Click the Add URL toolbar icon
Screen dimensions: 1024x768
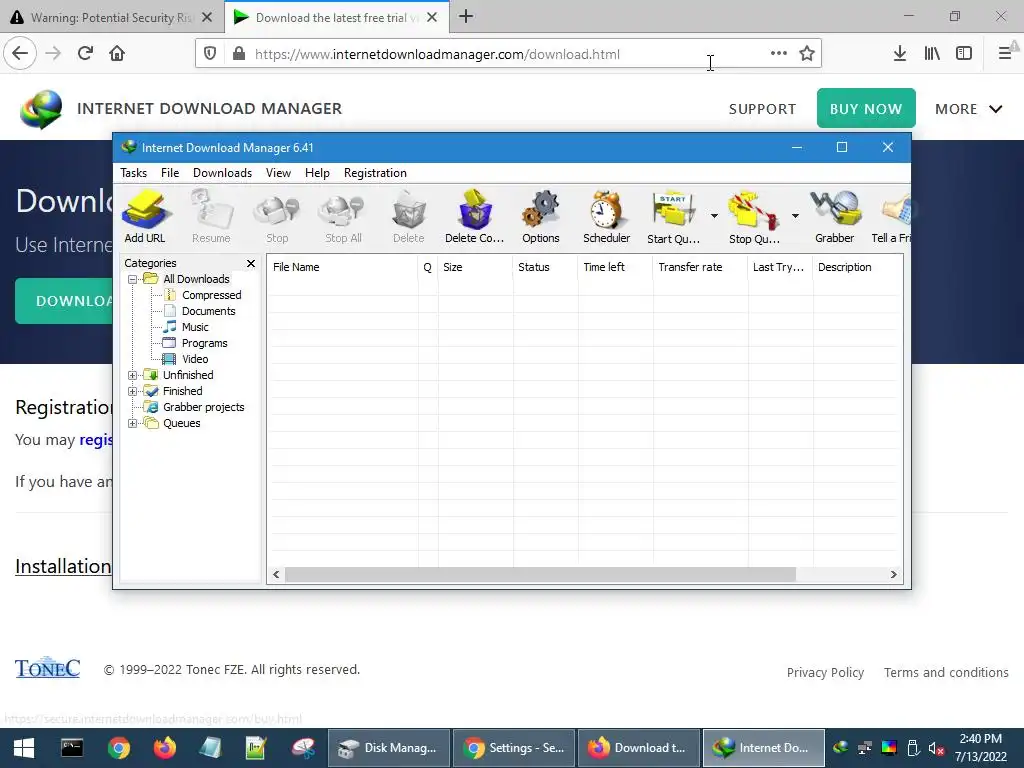(x=145, y=217)
